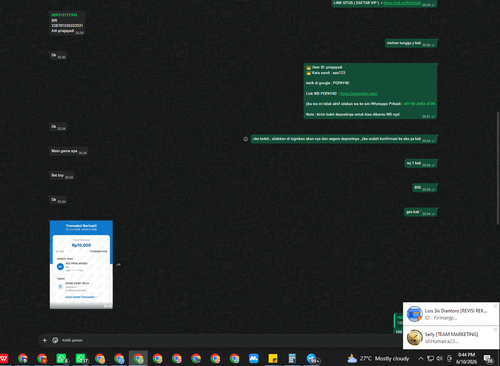The image size is (500, 366).
Task: Select the 'Main game aja' message
Action: [69, 151]
